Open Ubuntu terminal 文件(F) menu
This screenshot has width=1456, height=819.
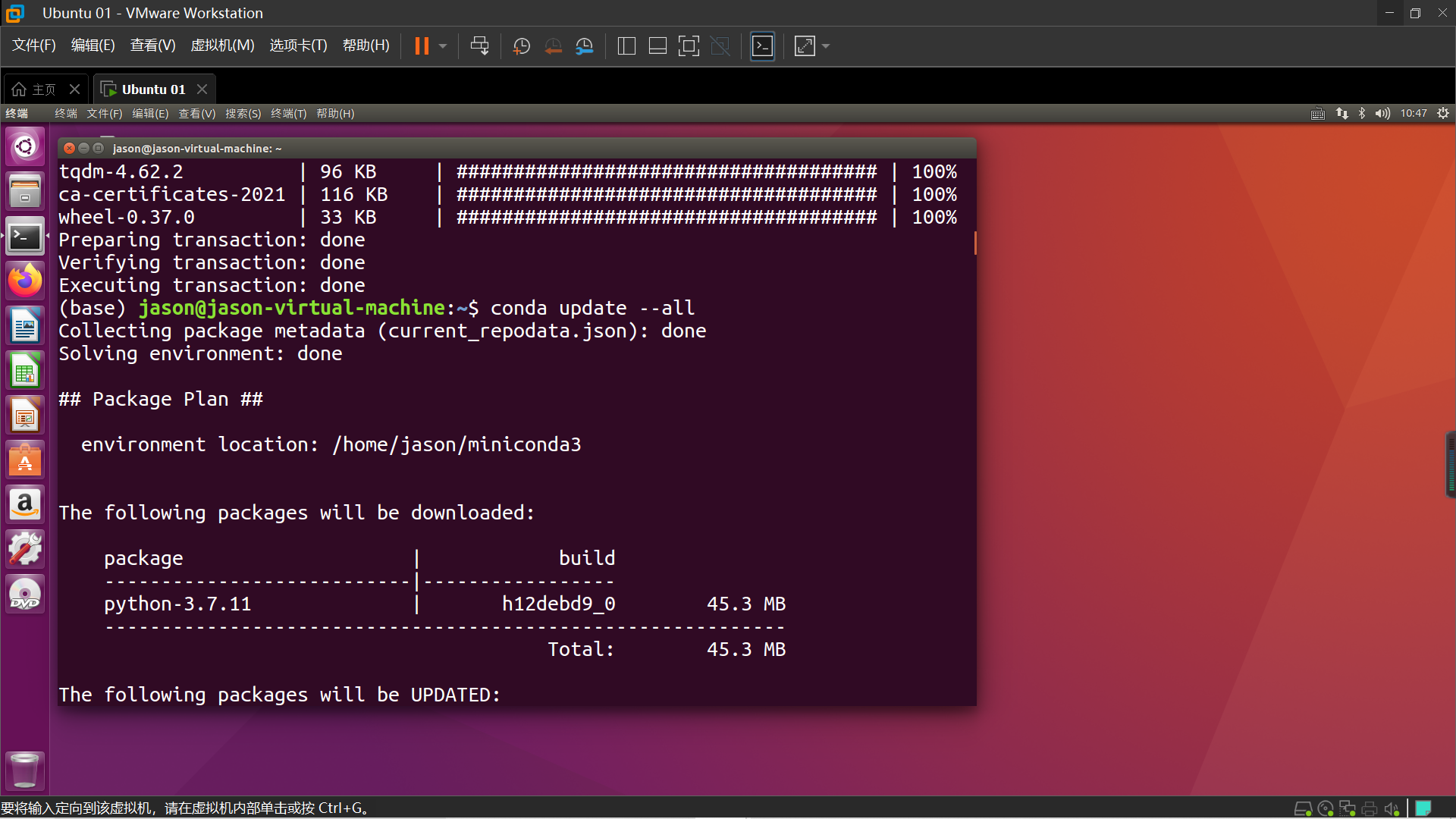104,114
